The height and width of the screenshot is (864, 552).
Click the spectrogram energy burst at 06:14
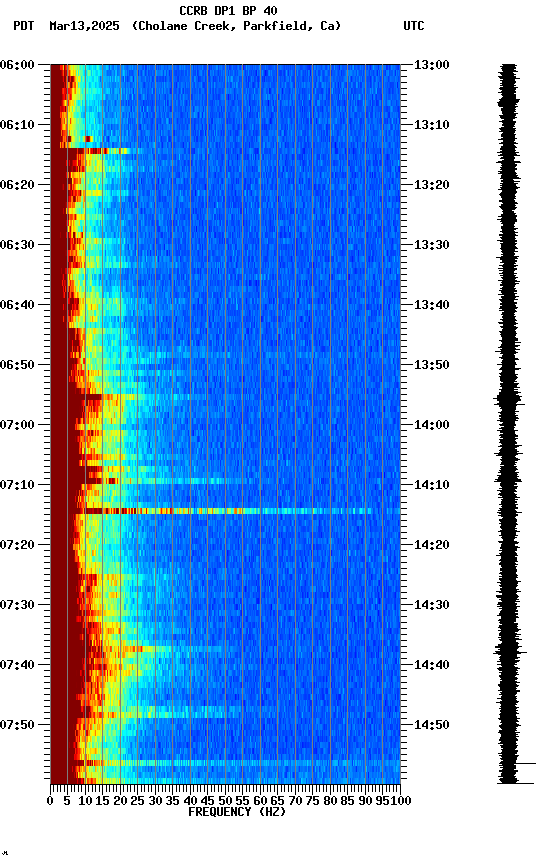pos(96,150)
